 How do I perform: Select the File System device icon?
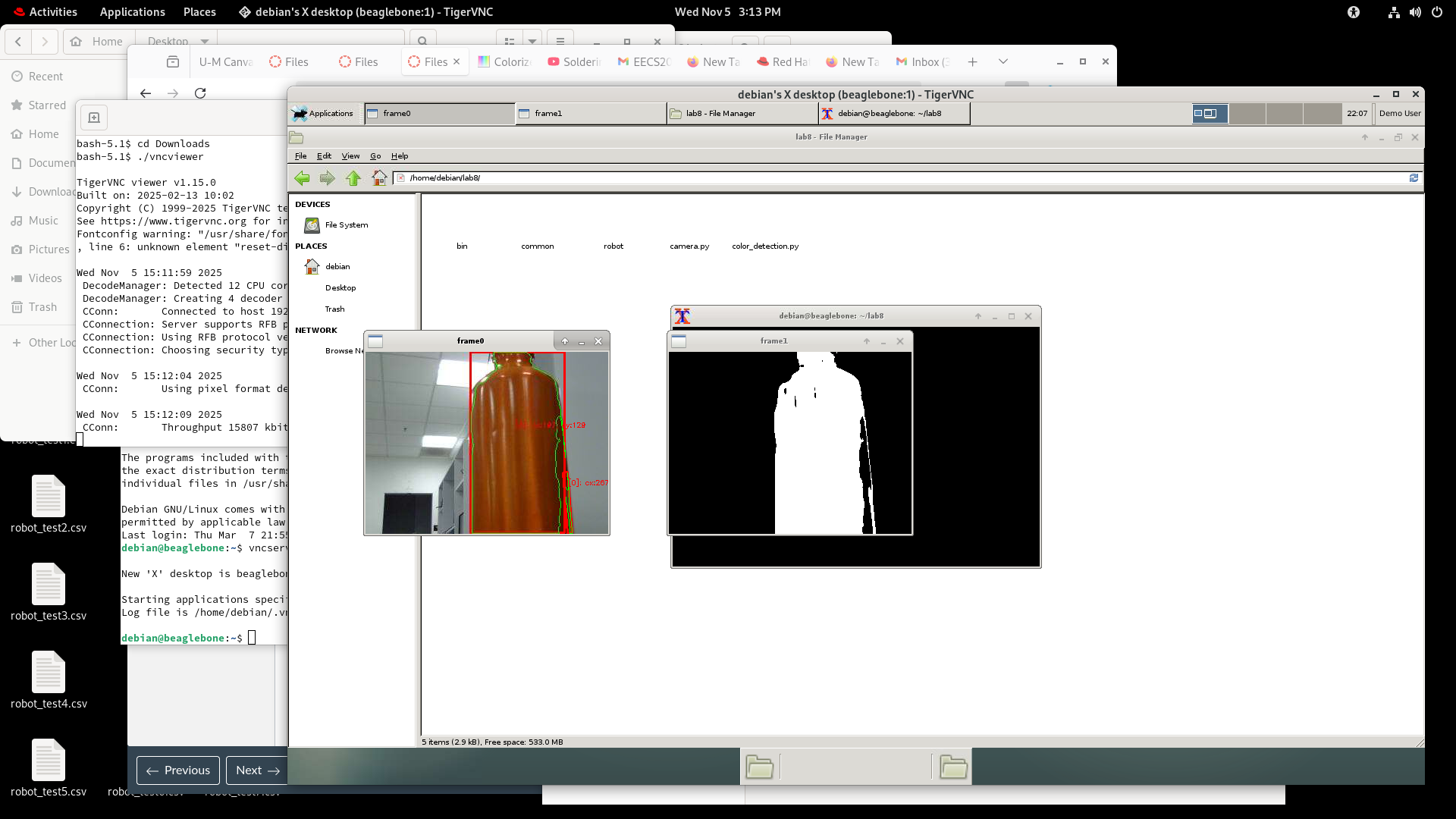point(311,224)
